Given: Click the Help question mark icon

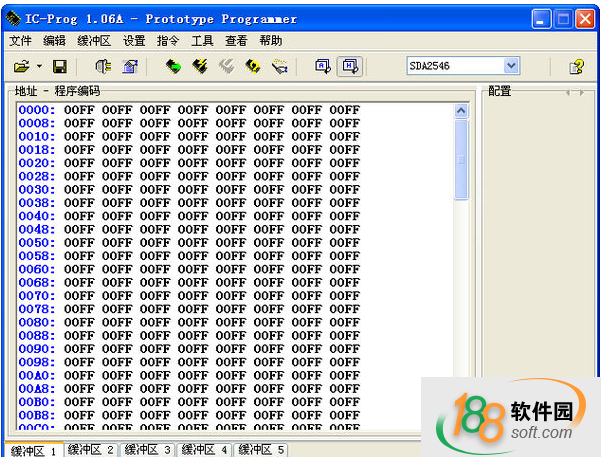Looking at the screenshot, I should click(576, 66).
